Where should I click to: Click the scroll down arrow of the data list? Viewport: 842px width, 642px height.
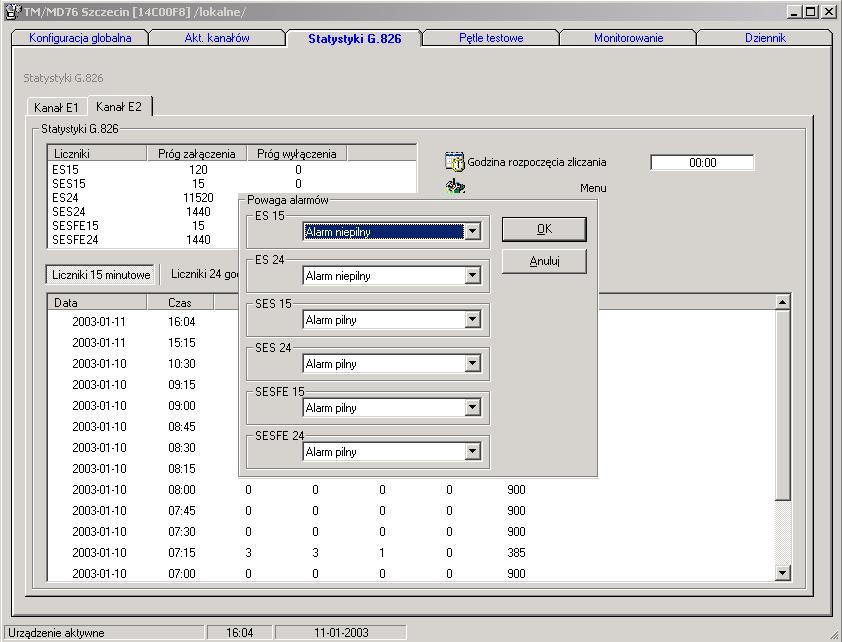click(783, 573)
